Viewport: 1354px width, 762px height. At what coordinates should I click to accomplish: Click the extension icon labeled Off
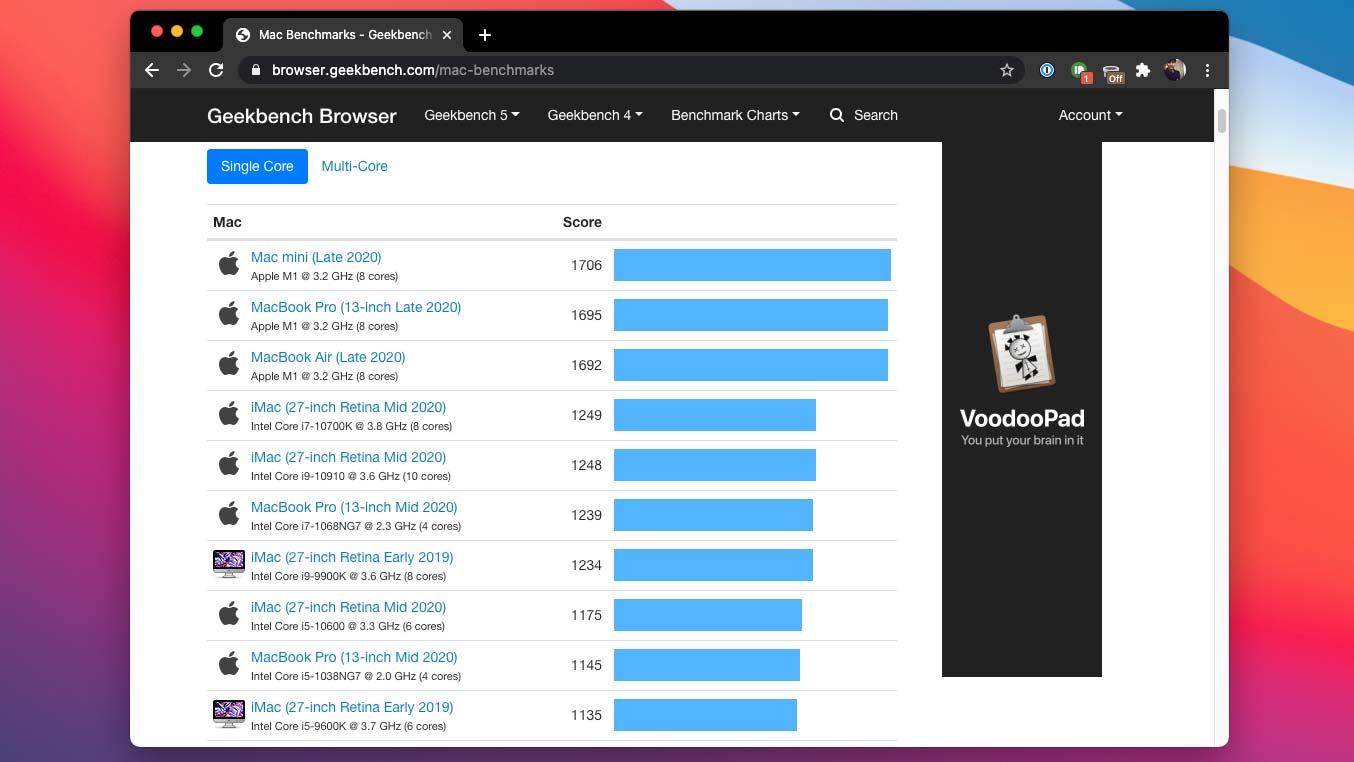tap(1113, 72)
